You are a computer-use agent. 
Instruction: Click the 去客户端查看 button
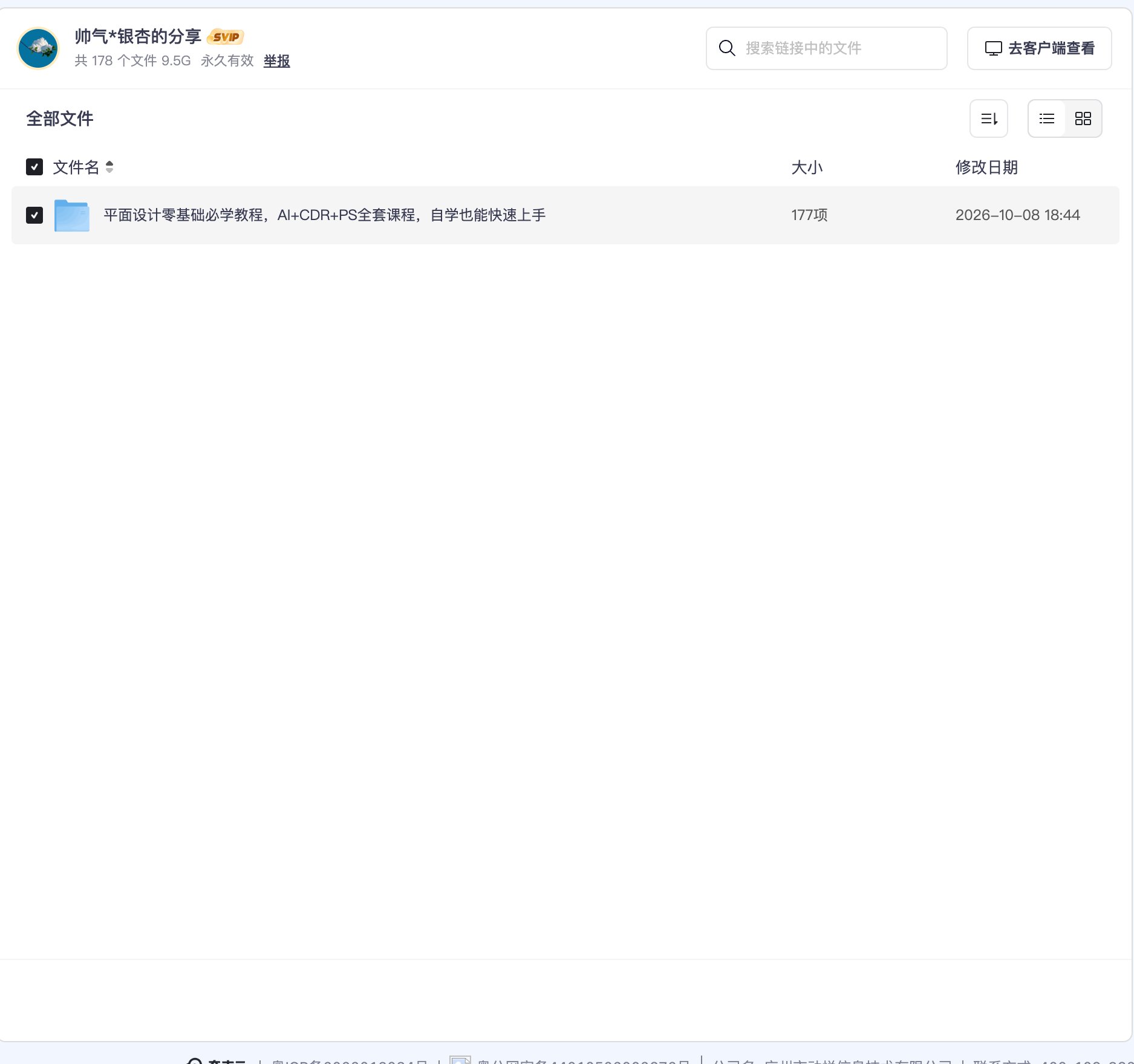(1040, 48)
